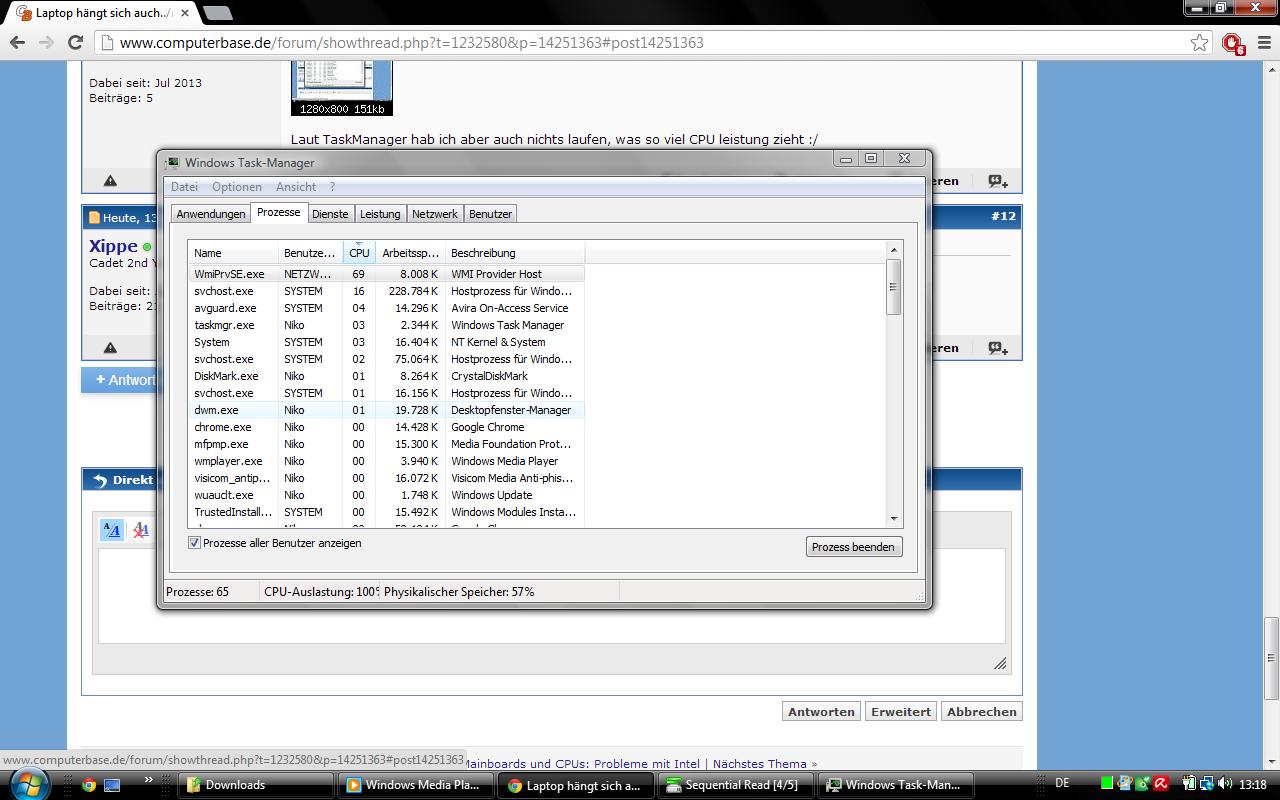Open the Chrome menu icon
The width and height of the screenshot is (1280, 800).
[x=1263, y=42]
